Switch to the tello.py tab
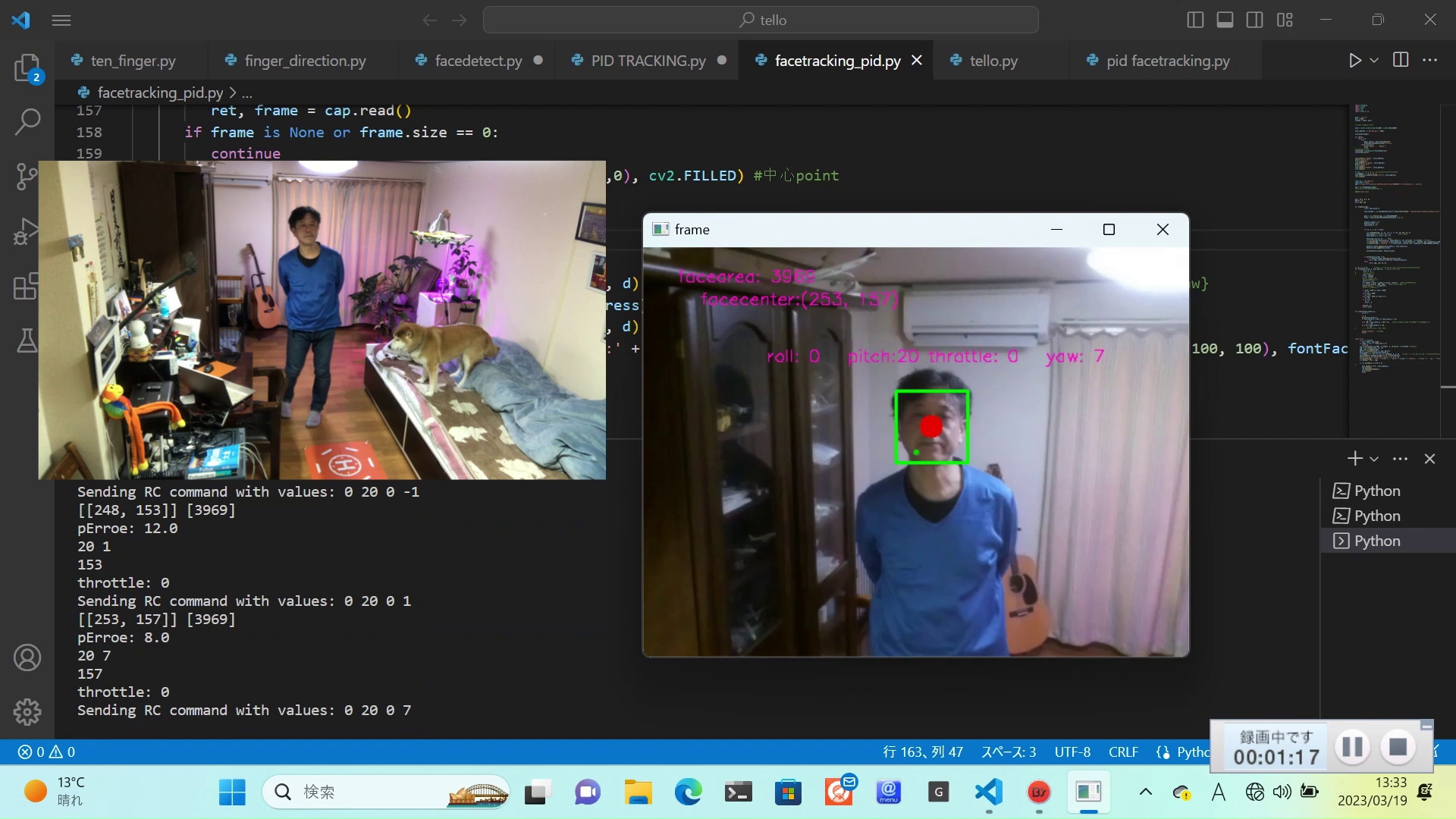 click(x=993, y=61)
